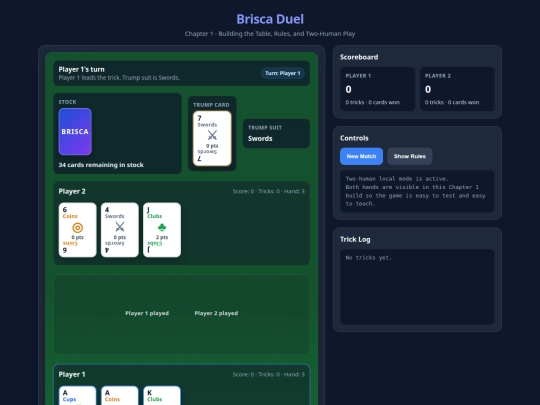This screenshot has height=405, width=540.
Task: Click the Trump Suit Swords box
Action: click(276, 134)
